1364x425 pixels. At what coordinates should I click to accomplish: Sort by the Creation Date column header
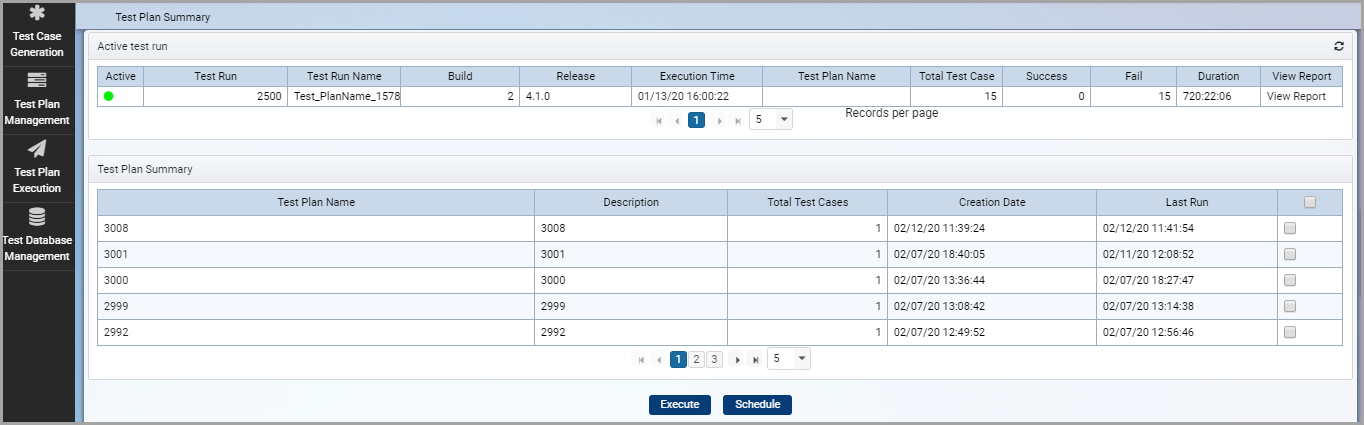[x=992, y=202]
